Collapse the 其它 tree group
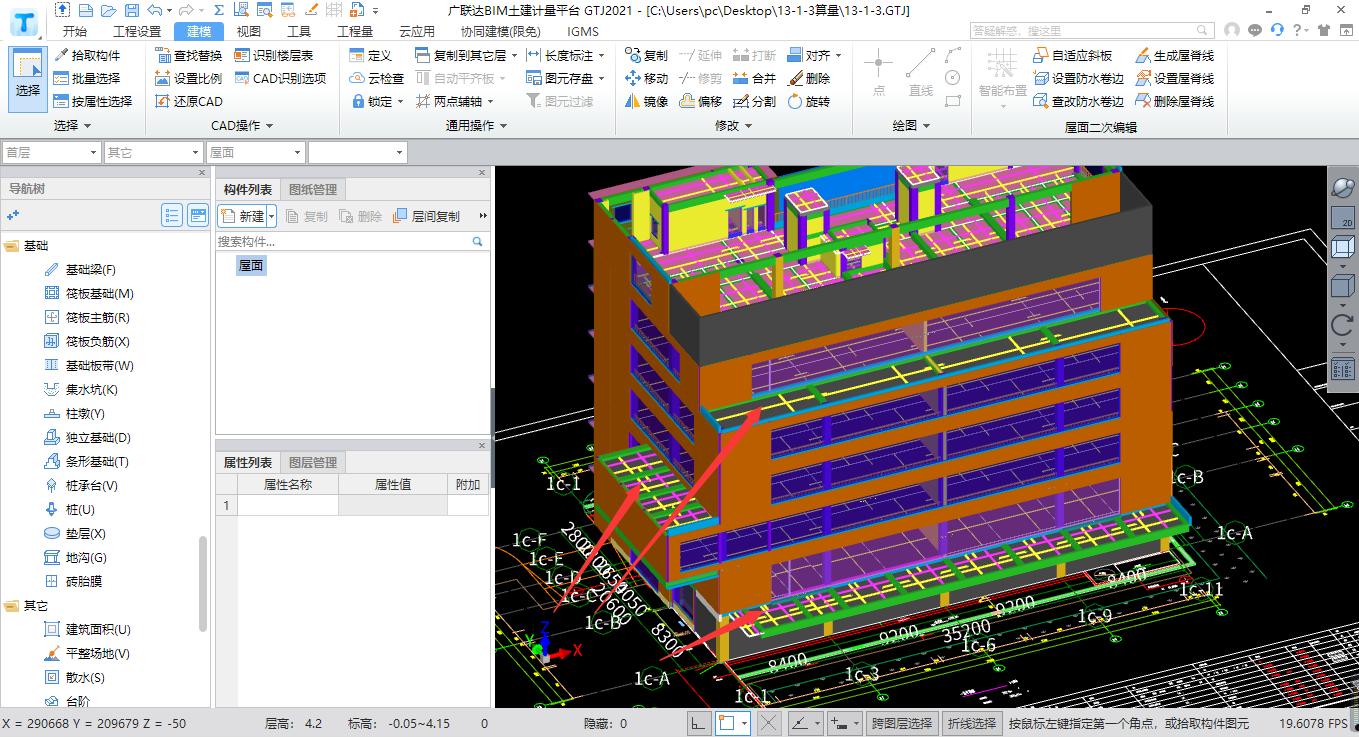 pyautogui.click(x=12, y=605)
